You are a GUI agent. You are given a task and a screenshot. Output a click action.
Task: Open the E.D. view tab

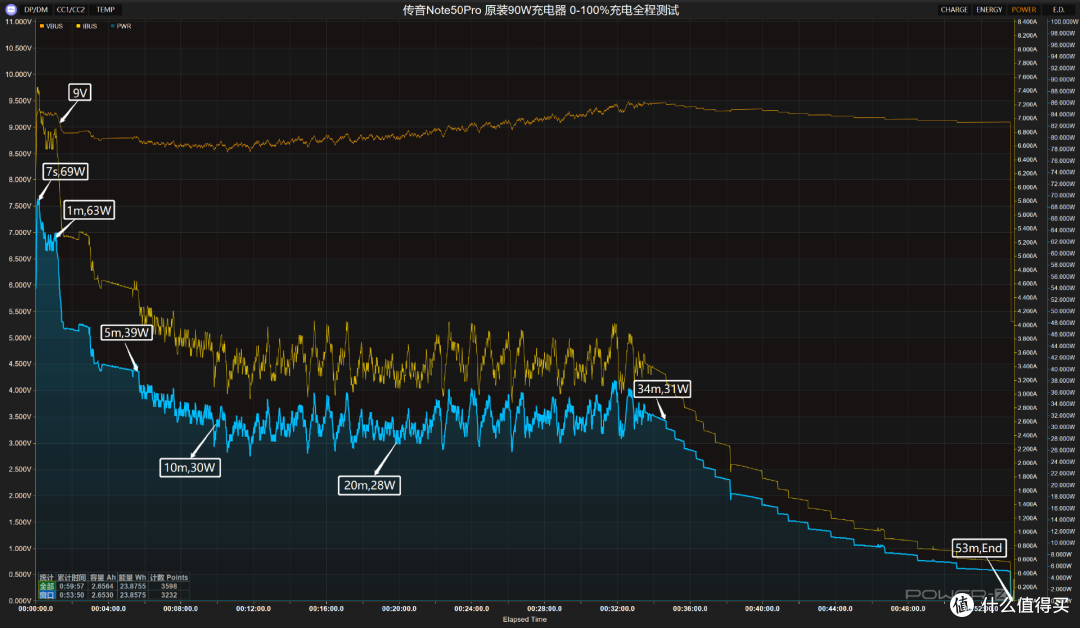click(x=1059, y=10)
